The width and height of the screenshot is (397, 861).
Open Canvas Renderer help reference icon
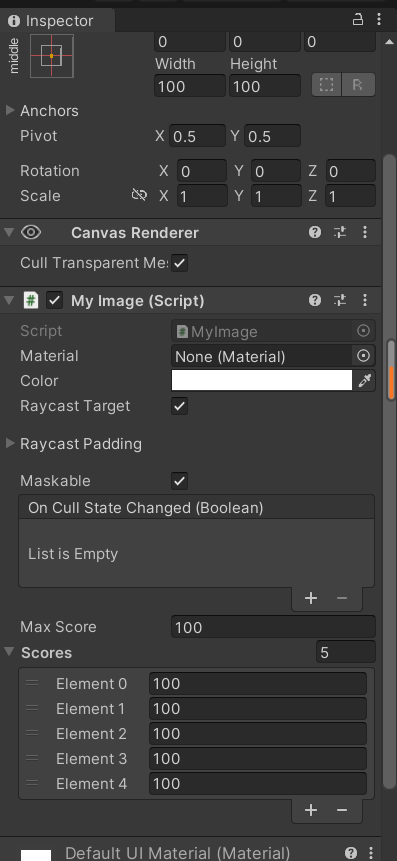[x=315, y=232]
